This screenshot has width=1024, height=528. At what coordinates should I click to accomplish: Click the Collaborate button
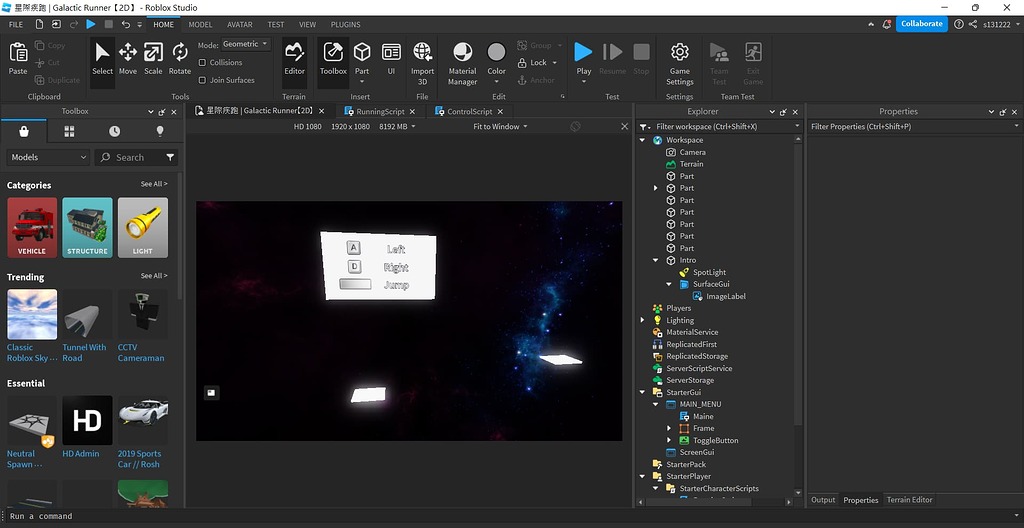(x=921, y=23)
